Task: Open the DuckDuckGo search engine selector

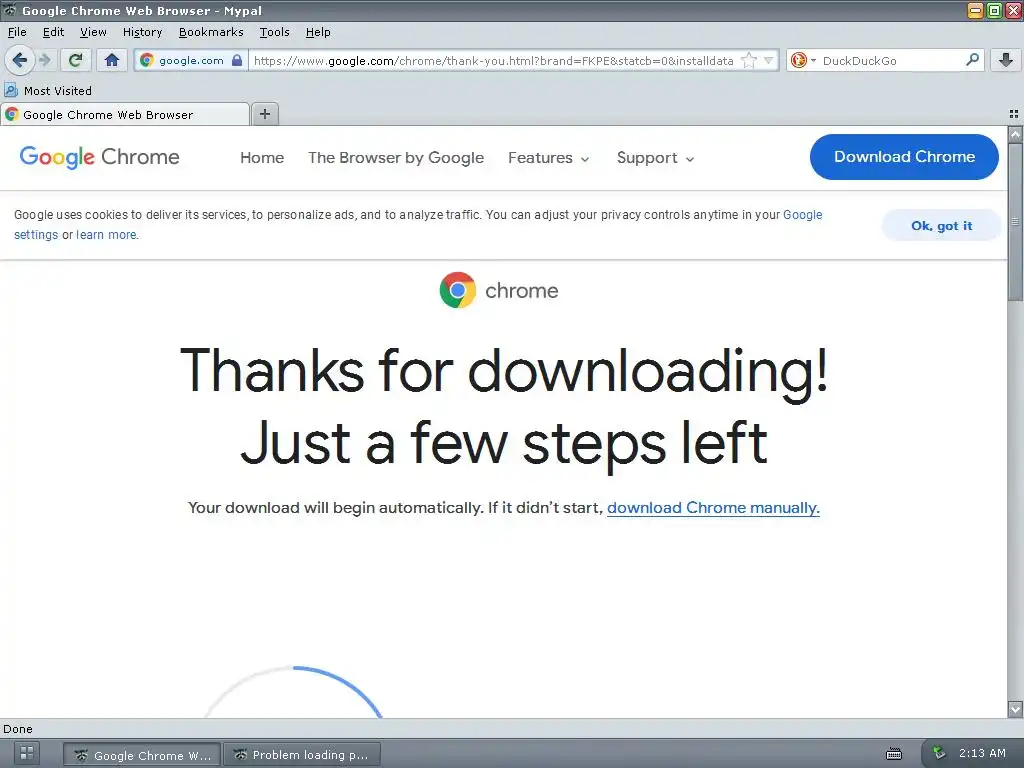Action: click(803, 60)
